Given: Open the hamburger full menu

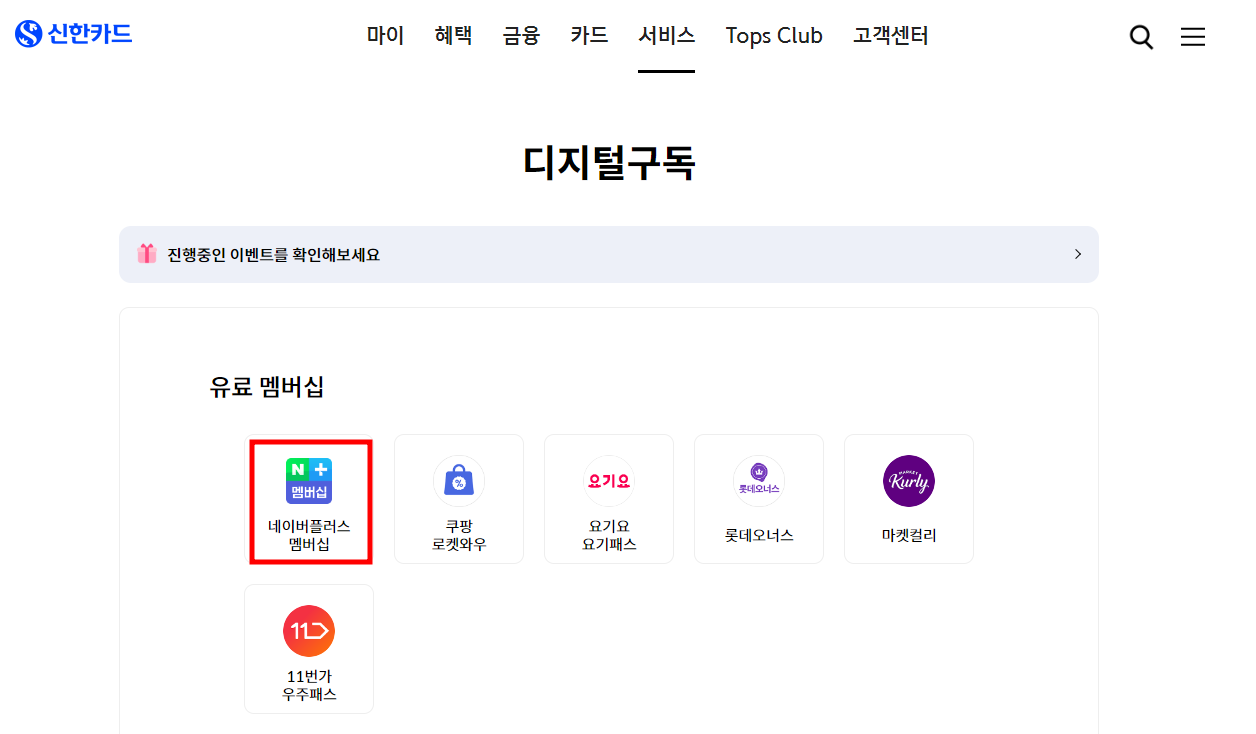Looking at the screenshot, I should coord(1193,37).
